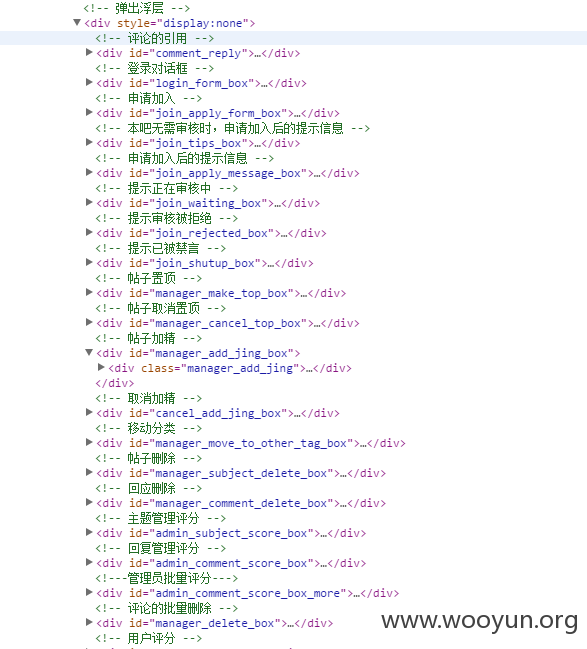Expand the join_rejected_box div node
The height and width of the screenshot is (649, 587).
pos(89,232)
